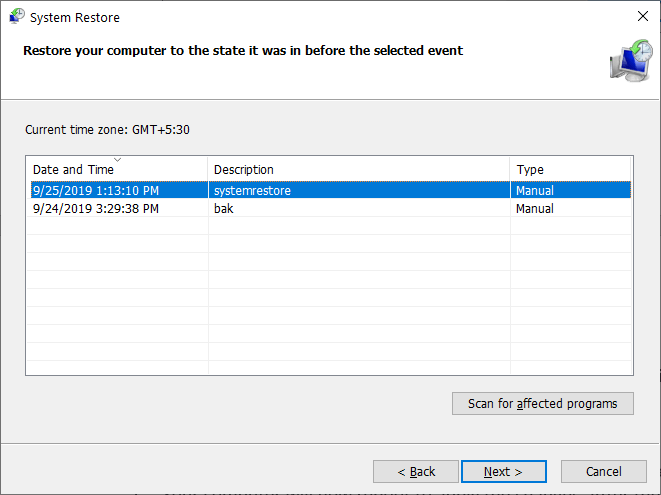
Task: Click the bold restore instruction heading
Action: click(243, 50)
